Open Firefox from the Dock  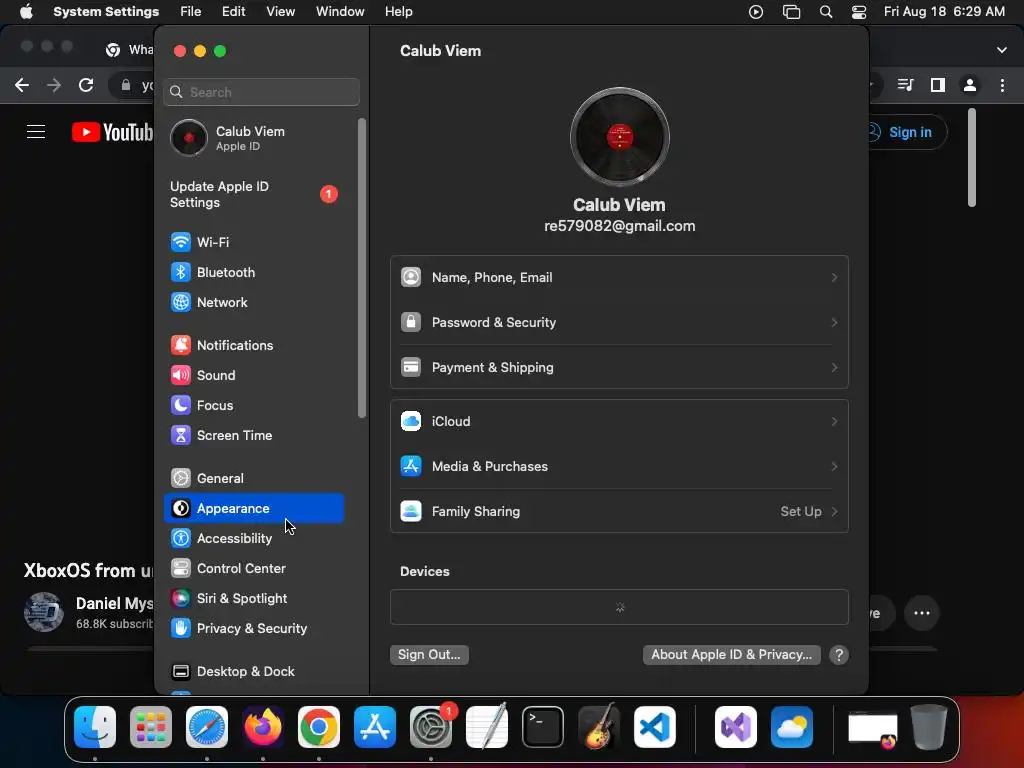263,727
